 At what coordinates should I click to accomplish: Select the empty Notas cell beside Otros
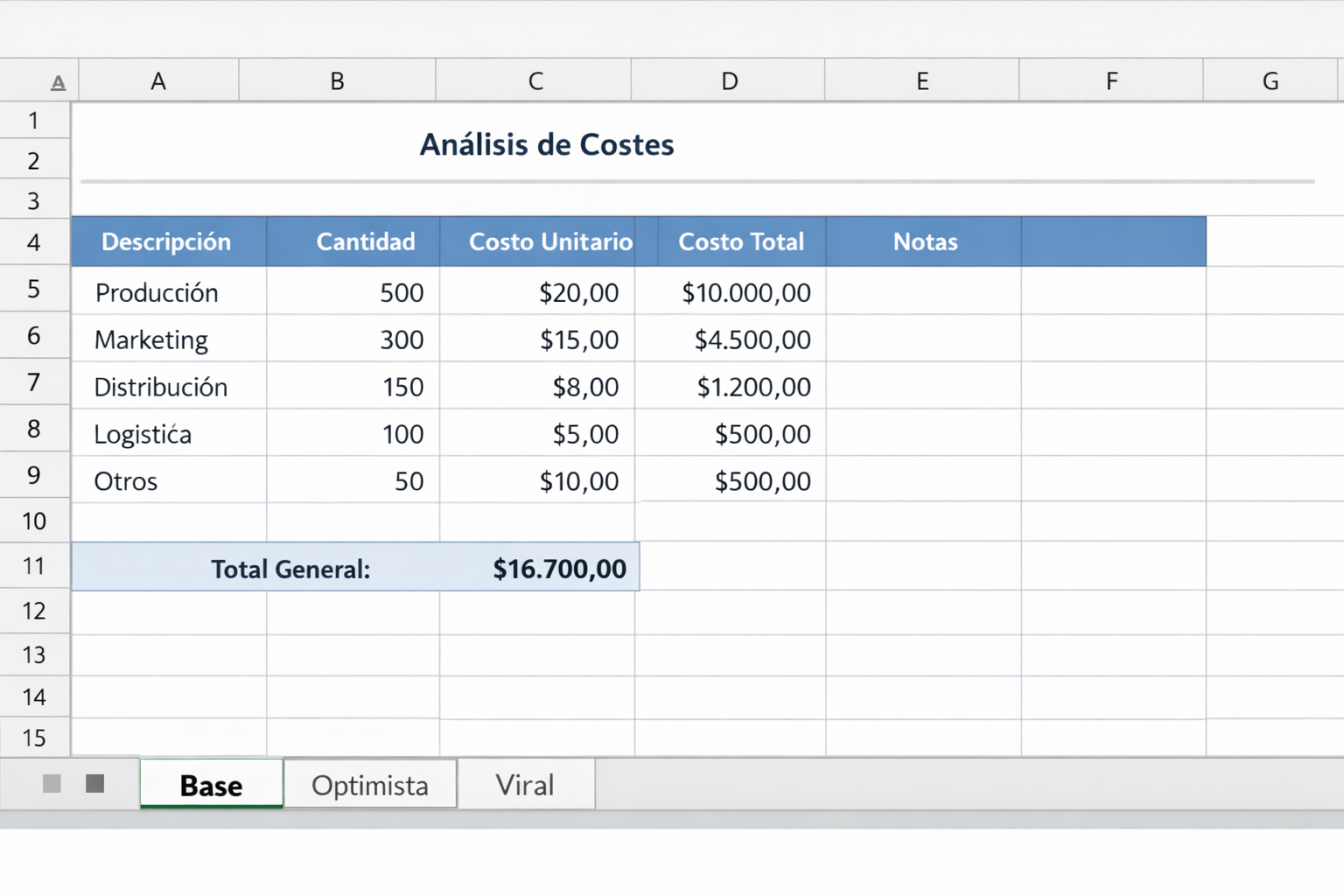(923, 479)
